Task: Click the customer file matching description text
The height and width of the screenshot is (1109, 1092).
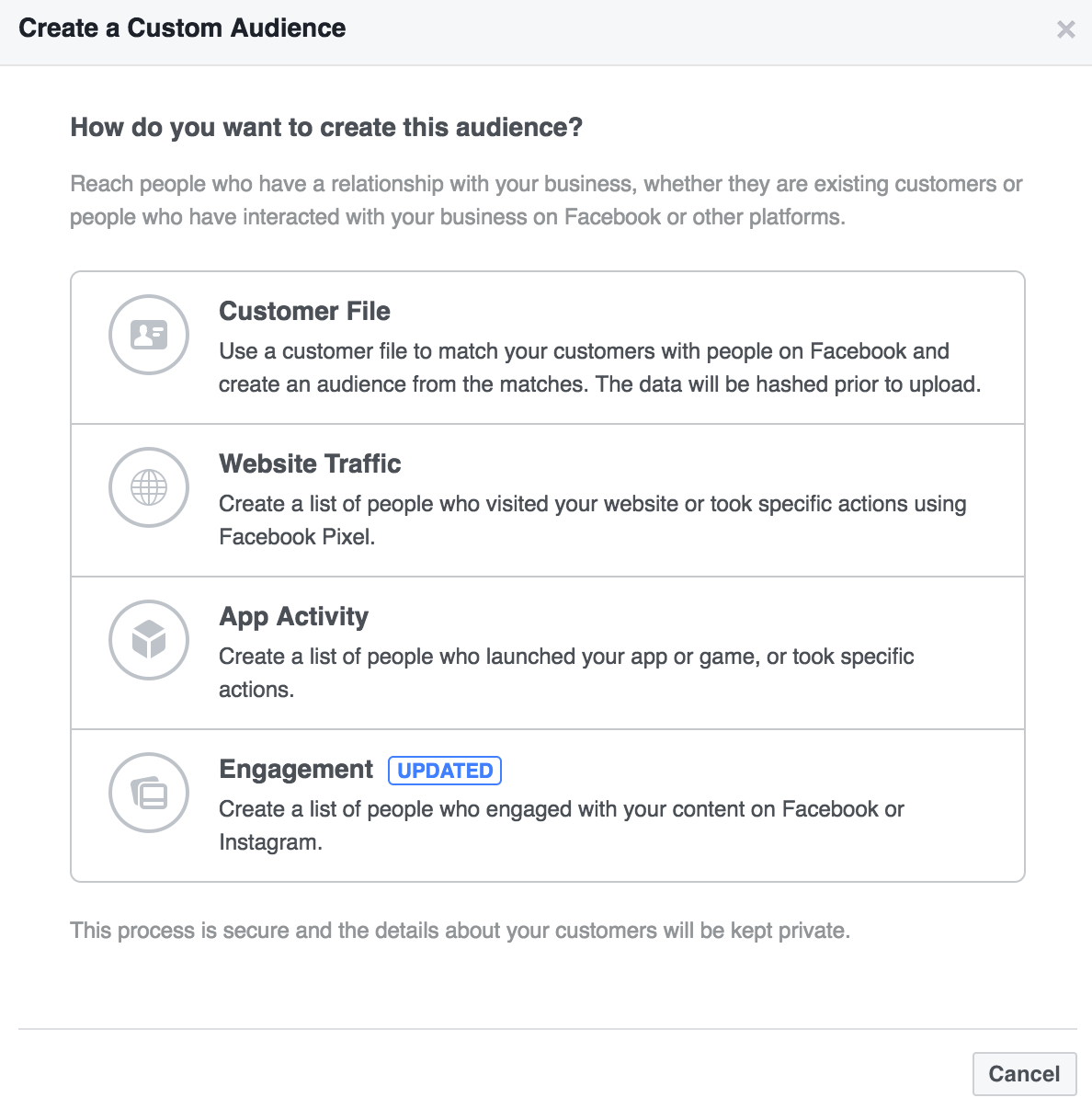Action: point(599,368)
